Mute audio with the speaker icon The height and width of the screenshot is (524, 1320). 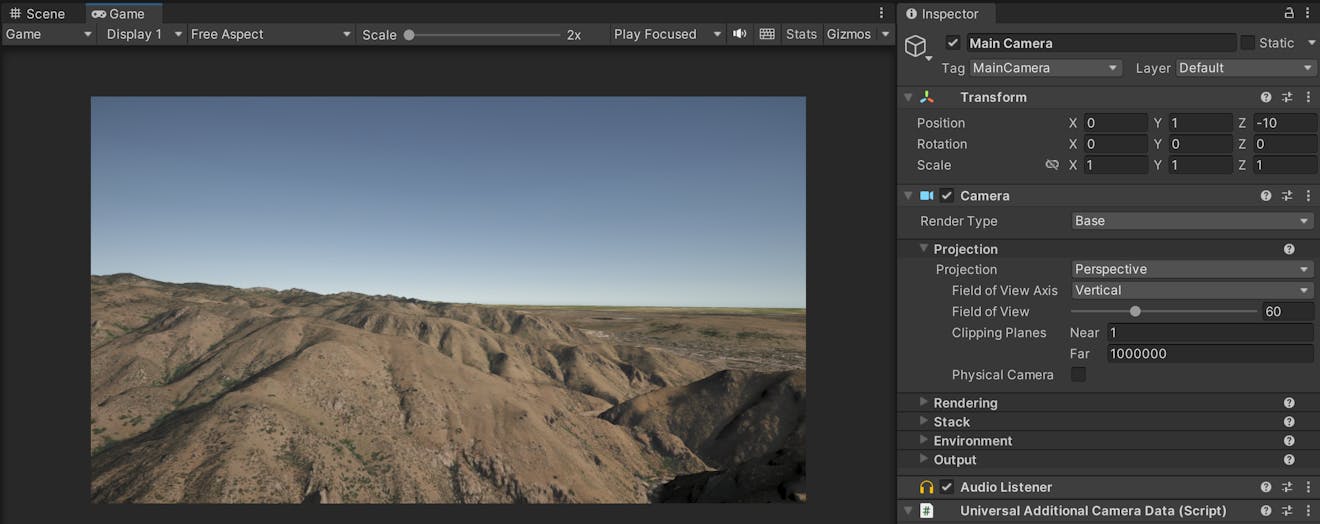pos(739,34)
